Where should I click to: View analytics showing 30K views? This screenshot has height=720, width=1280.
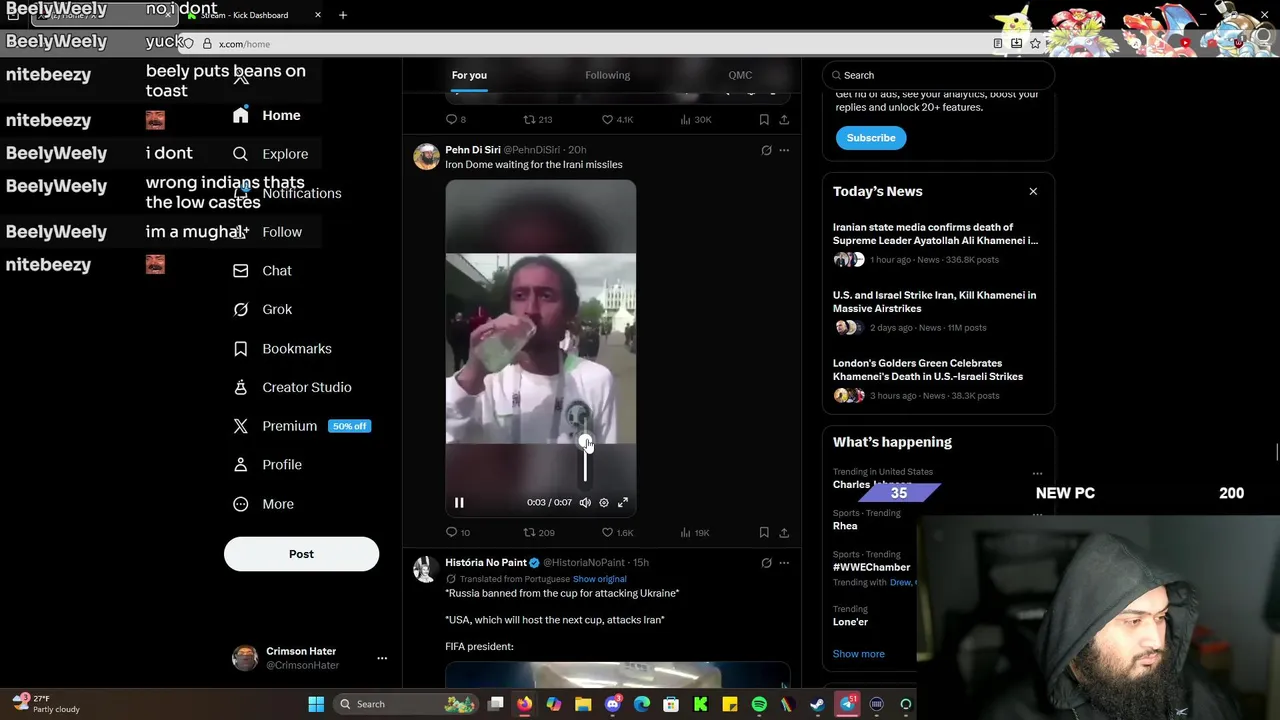(x=695, y=119)
